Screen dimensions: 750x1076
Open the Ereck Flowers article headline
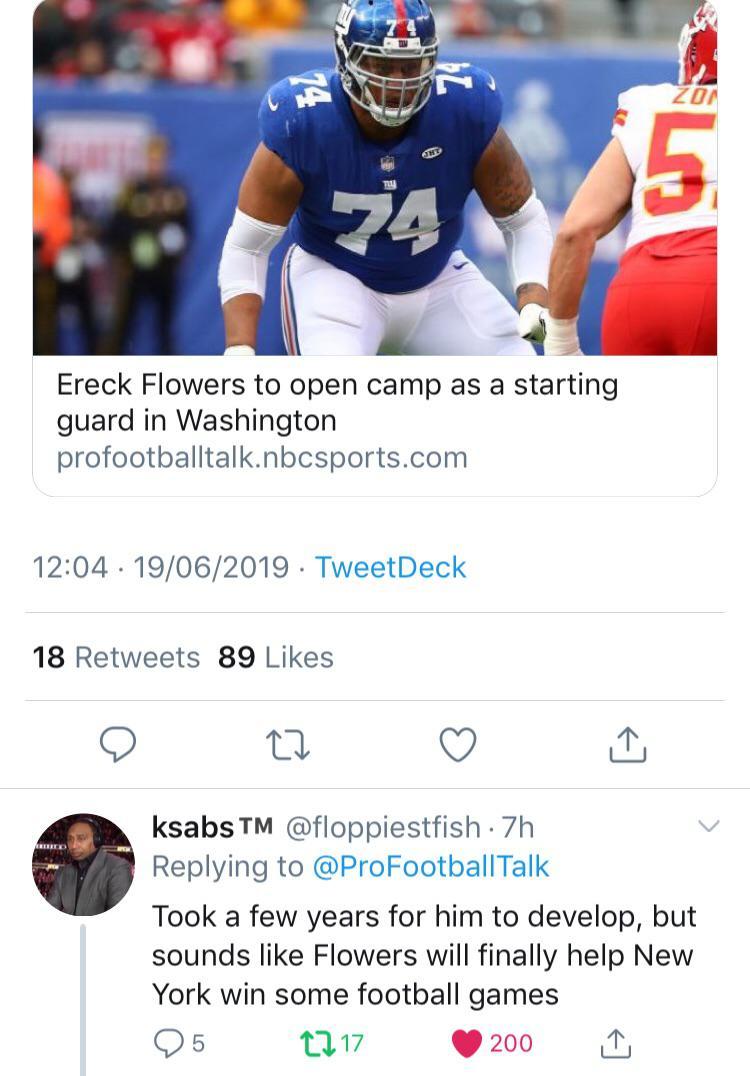coord(337,402)
